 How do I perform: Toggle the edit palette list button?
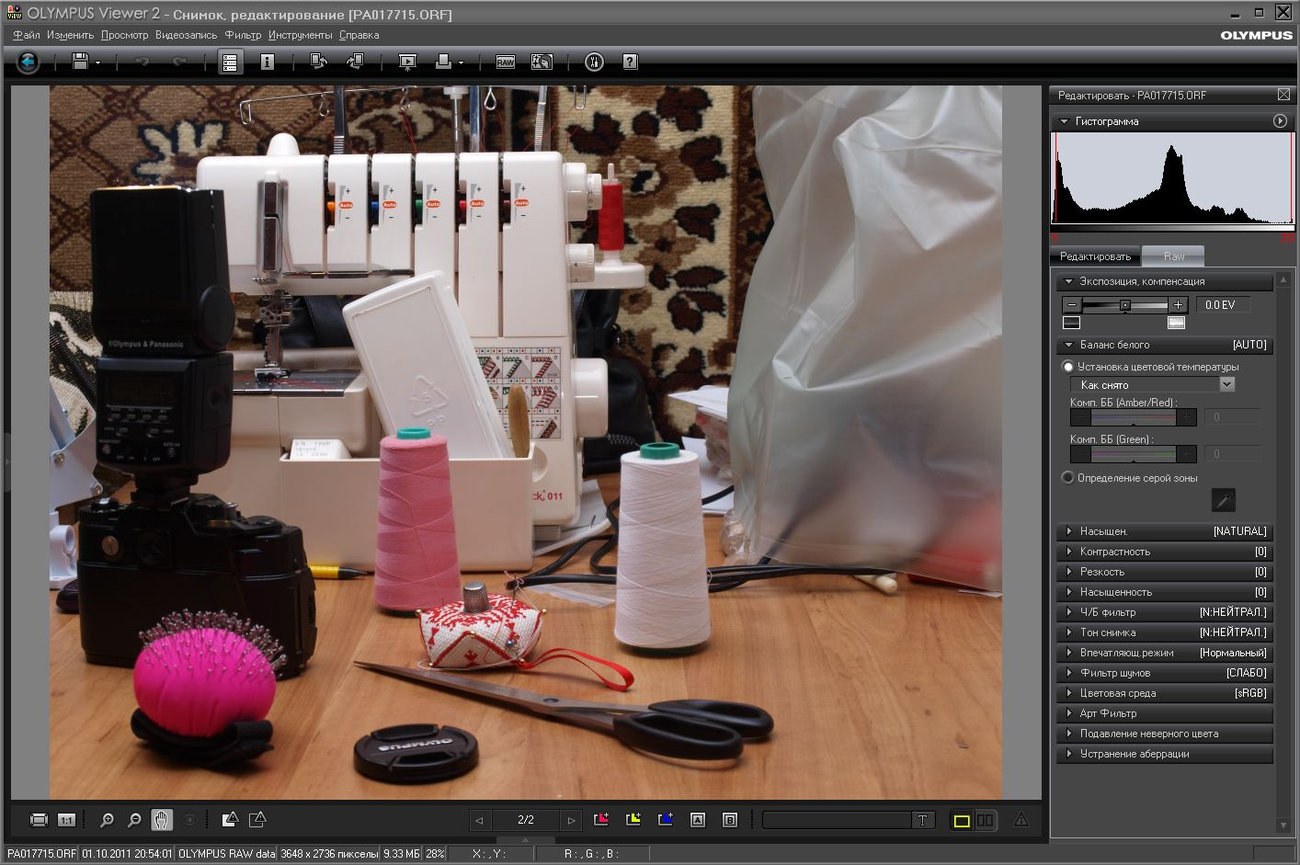click(x=230, y=62)
